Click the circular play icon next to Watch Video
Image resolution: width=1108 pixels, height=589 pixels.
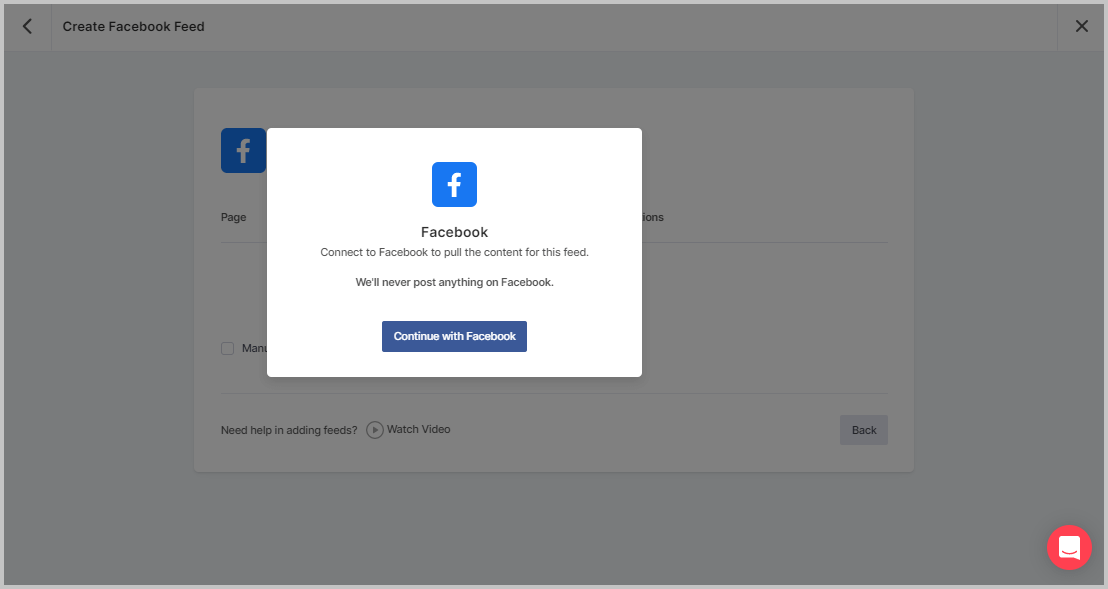pyautogui.click(x=374, y=429)
